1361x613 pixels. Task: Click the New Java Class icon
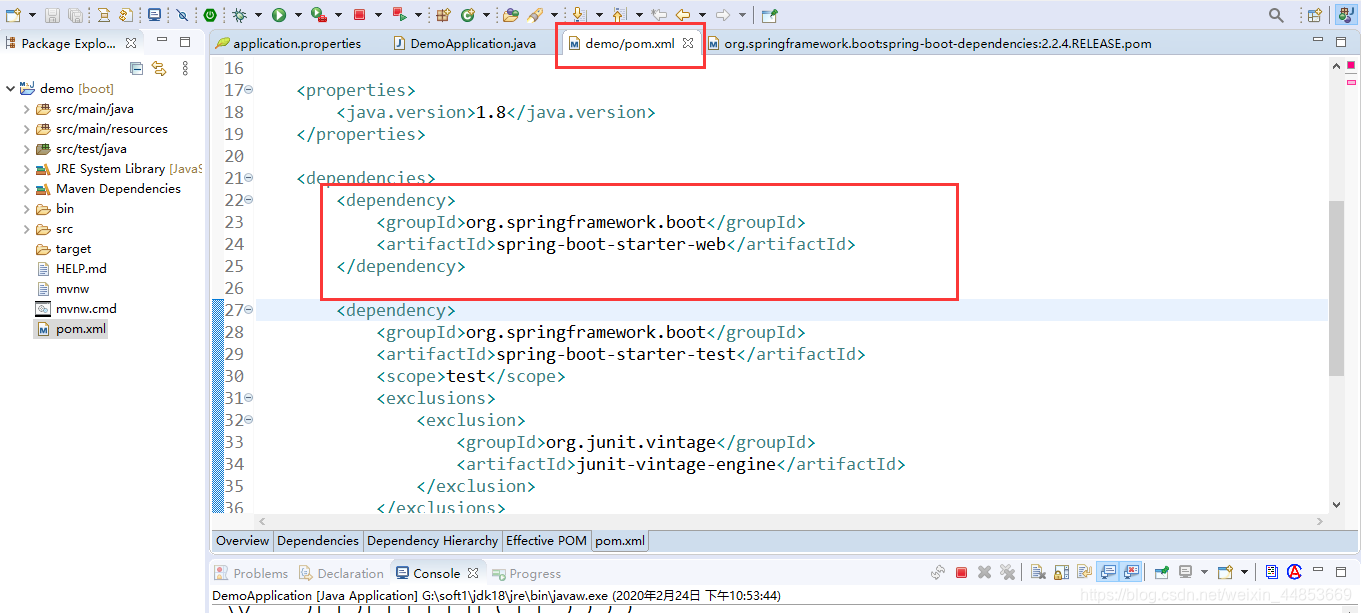468,15
